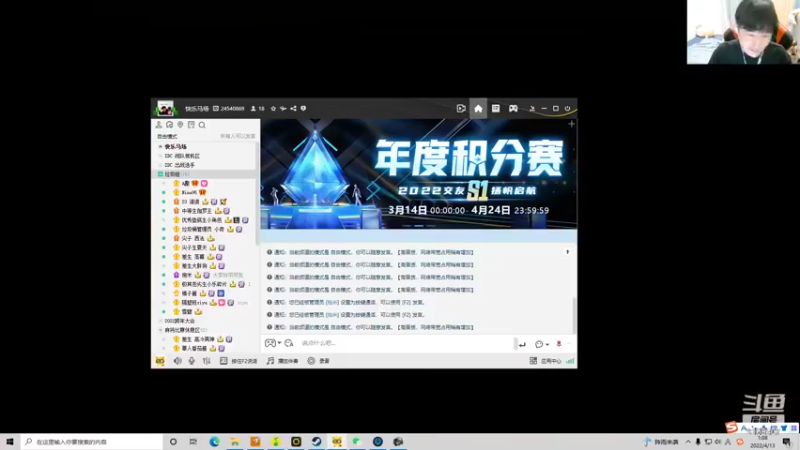Screen dimensions: 800x450
Task: Favorite this channel with the star icon
Action: (273, 109)
